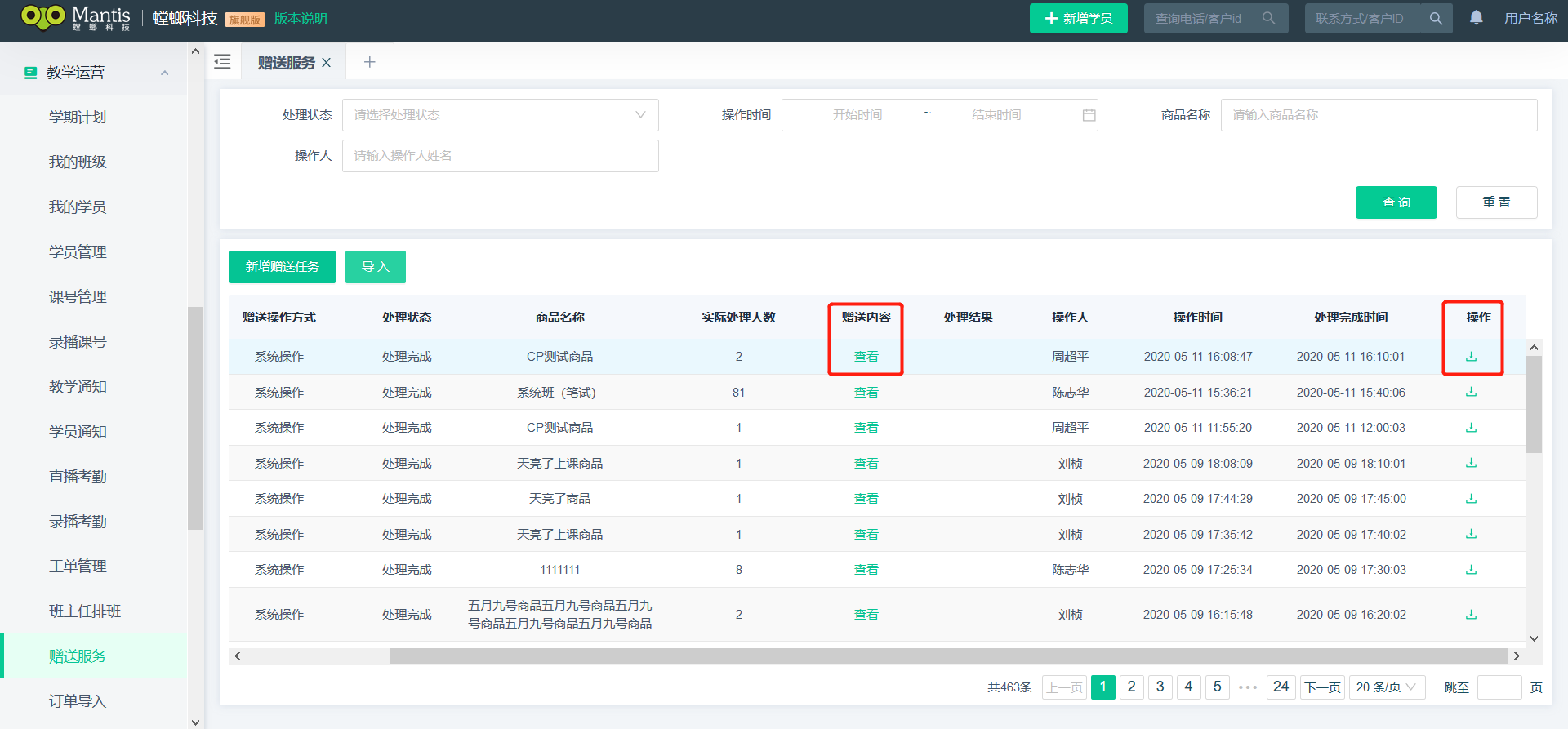Click the 新增学员 button
Image resolution: width=1568 pixels, height=729 pixels.
(x=1078, y=18)
